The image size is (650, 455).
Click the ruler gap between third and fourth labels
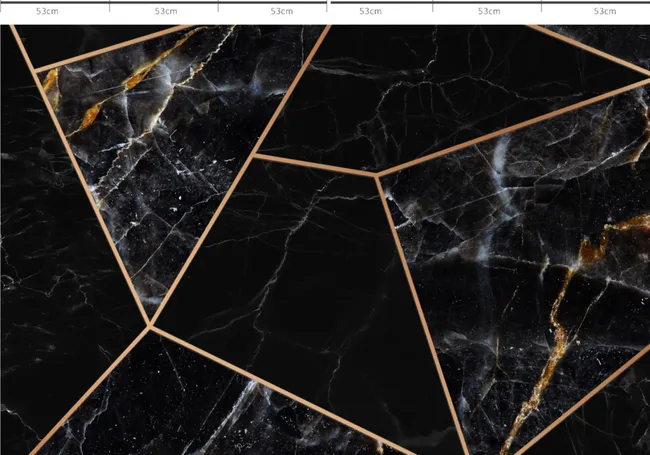tap(329, 4)
